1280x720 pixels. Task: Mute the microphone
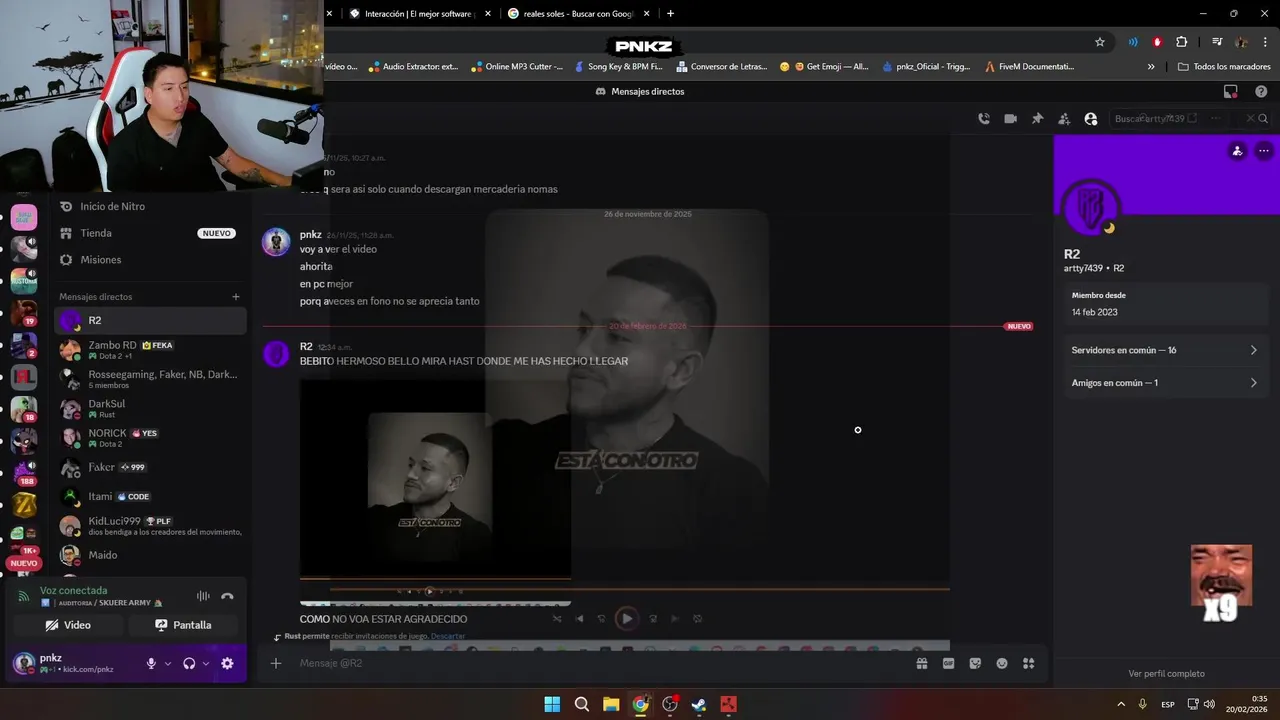coord(152,663)
